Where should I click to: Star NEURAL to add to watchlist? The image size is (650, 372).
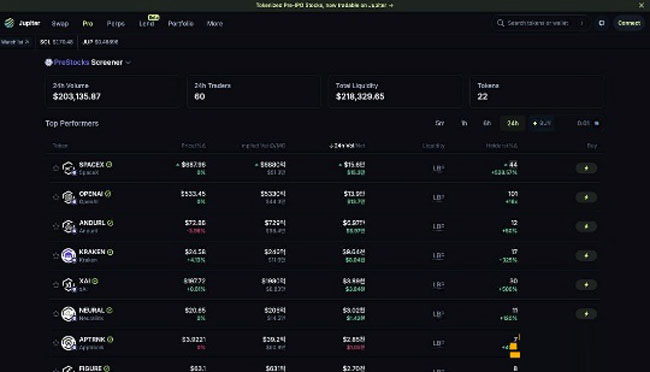click(56, 314)
